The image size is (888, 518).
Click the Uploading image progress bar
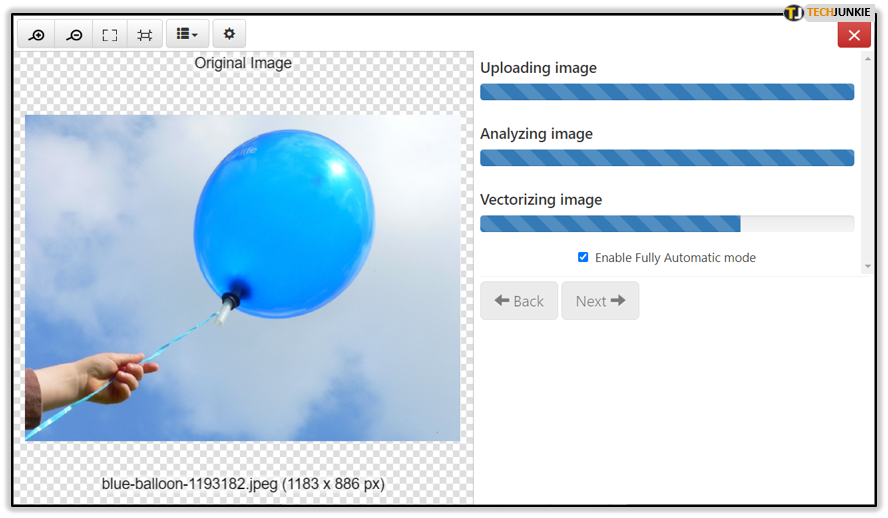(x=667, y=92)
